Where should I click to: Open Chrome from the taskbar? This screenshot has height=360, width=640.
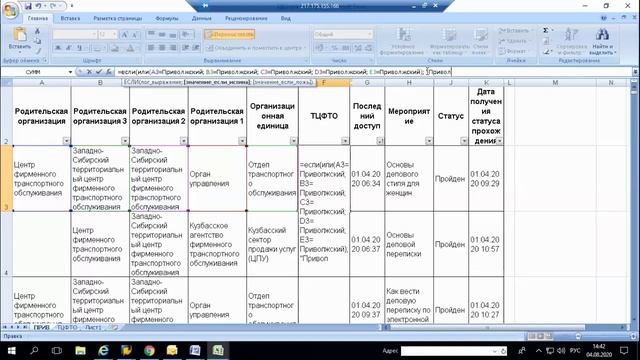click(x=149, y=351)
